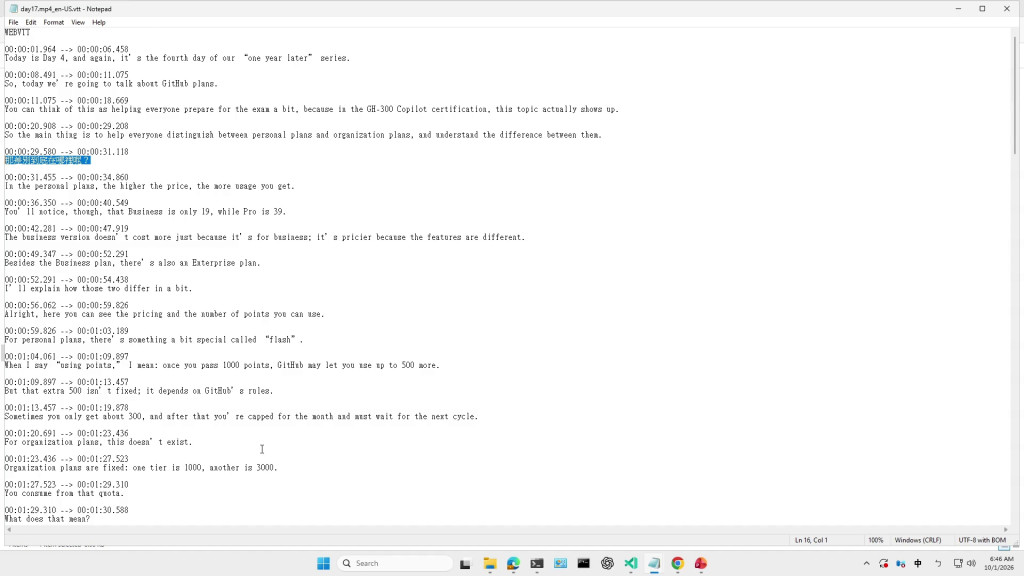This screenshot has height=576, width=1024.
Task: Click the Notepad taskbar icon
Action: click(x=654, y=564)
